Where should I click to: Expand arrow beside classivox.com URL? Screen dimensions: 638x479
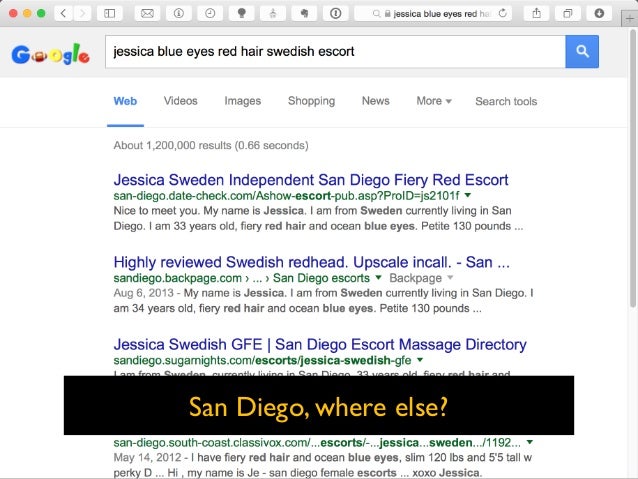(530, 442)
